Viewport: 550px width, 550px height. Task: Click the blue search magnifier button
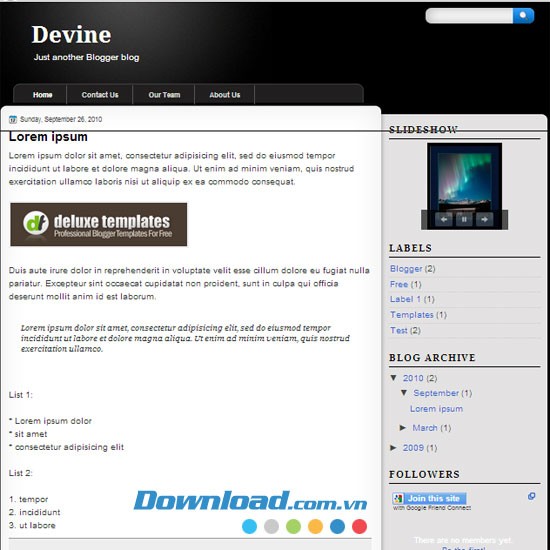(x=523, y=16)
